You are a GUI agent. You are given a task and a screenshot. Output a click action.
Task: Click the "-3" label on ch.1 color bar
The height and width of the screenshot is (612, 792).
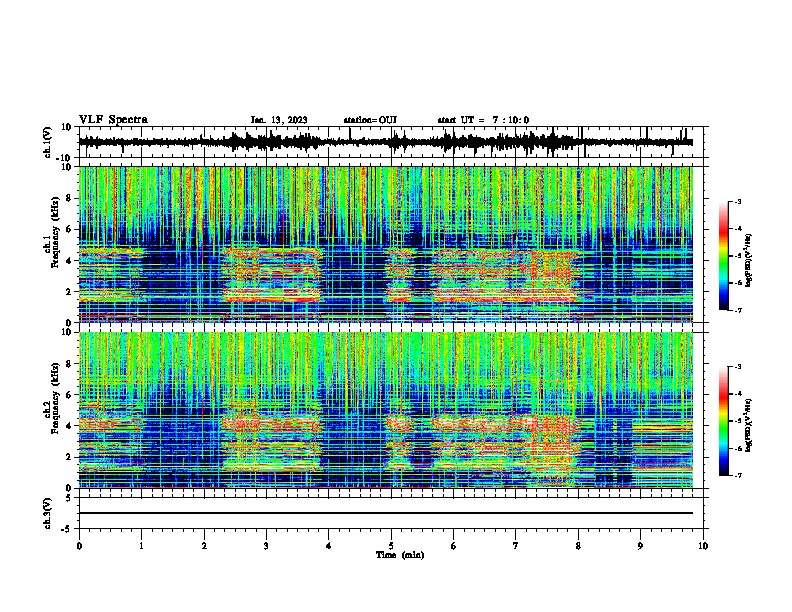tap(737, 201)
